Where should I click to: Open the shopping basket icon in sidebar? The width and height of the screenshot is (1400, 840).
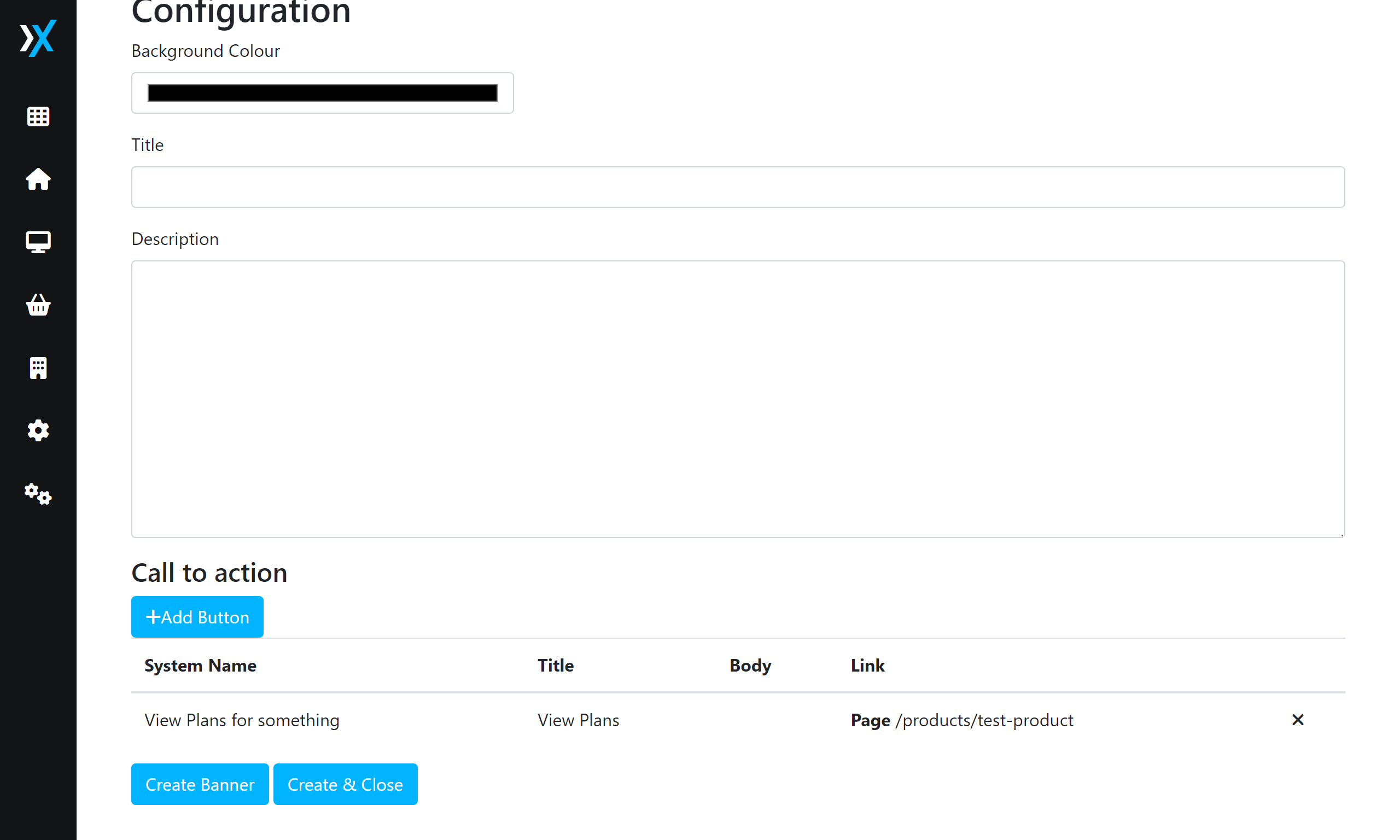(x=38, y=305)
